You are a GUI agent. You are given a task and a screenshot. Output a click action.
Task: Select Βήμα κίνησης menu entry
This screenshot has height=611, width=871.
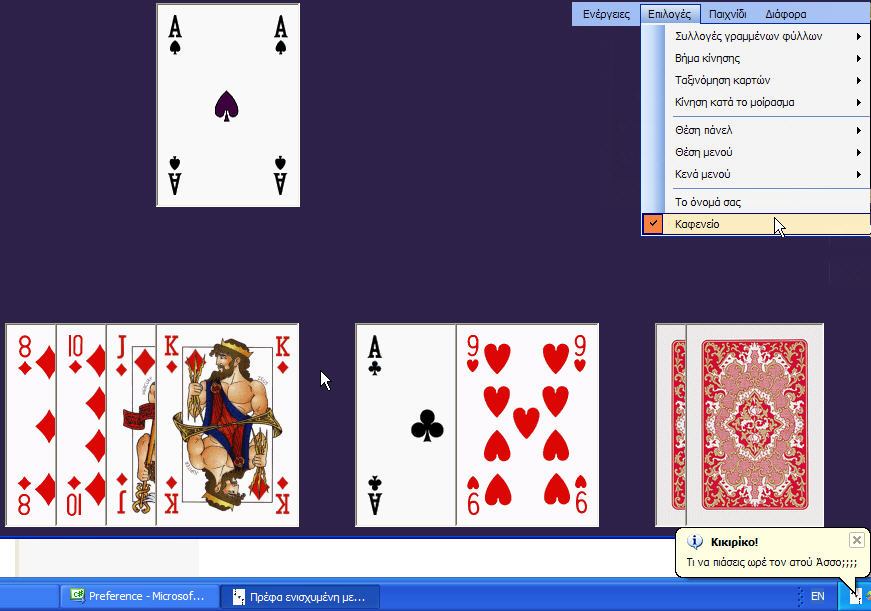(756, 58)
